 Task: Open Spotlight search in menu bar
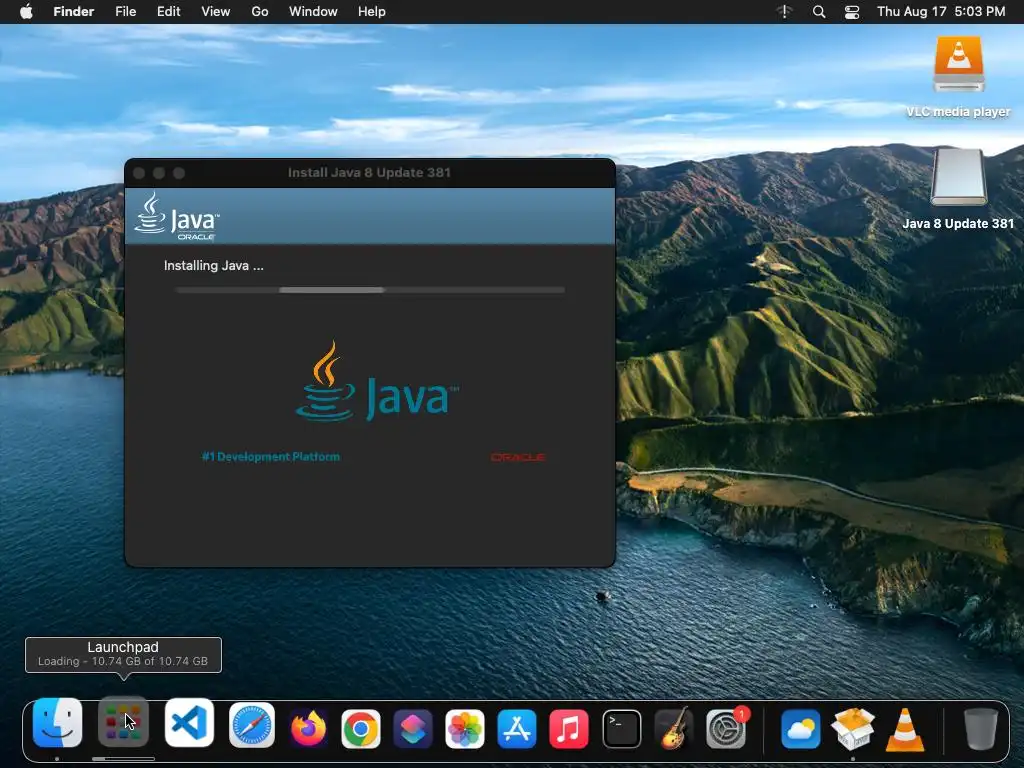click(x=819, y=12)
